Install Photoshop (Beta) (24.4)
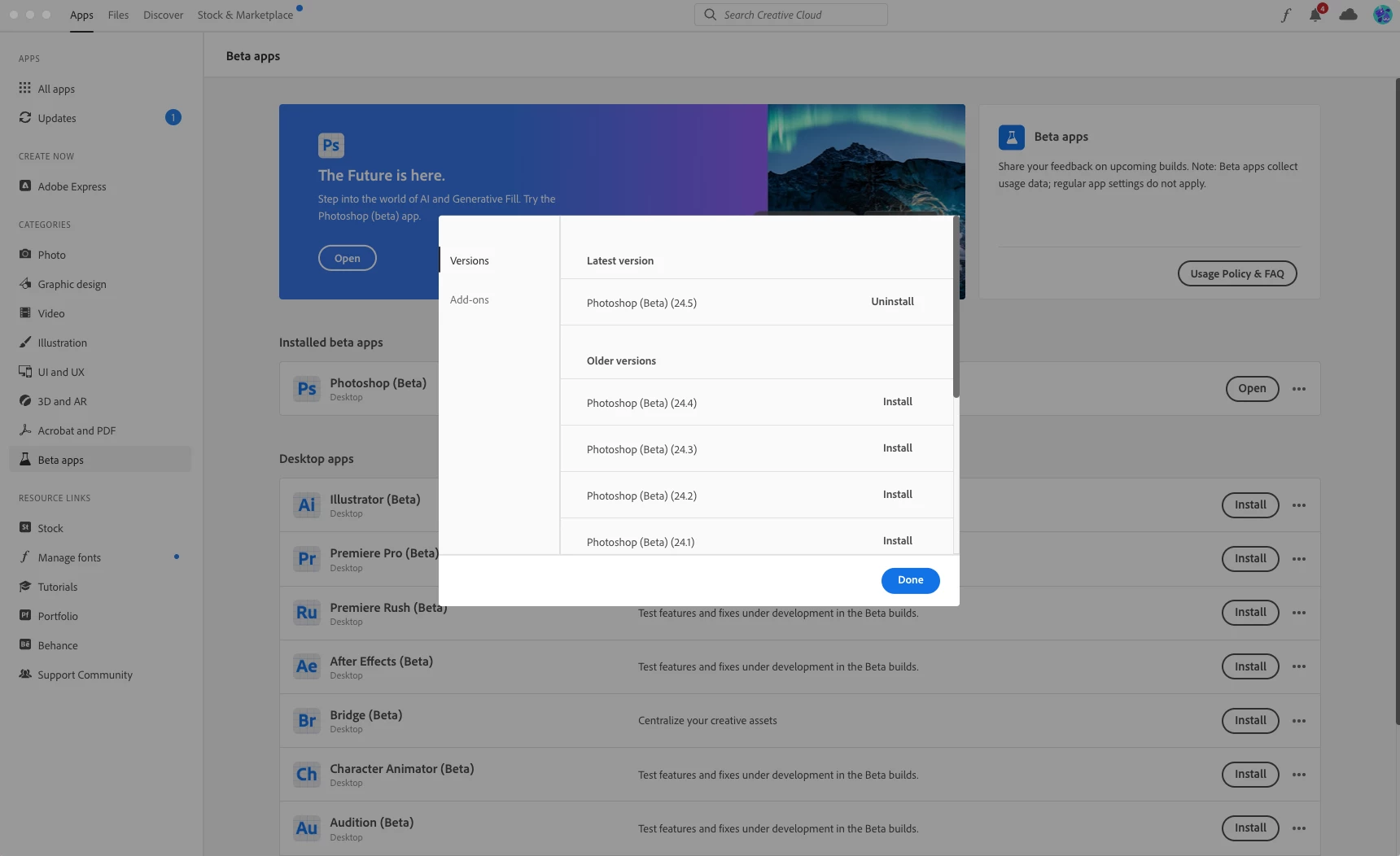1400x856 pixels. [x=897, y=401]
